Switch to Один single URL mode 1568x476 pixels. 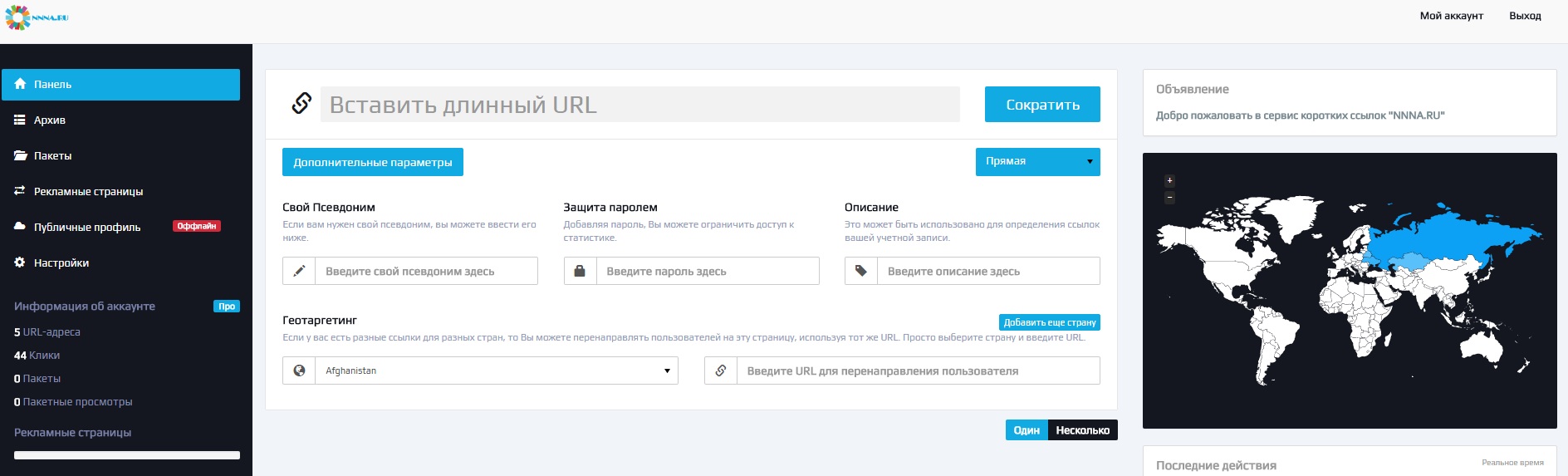[x=1027, y=430]
